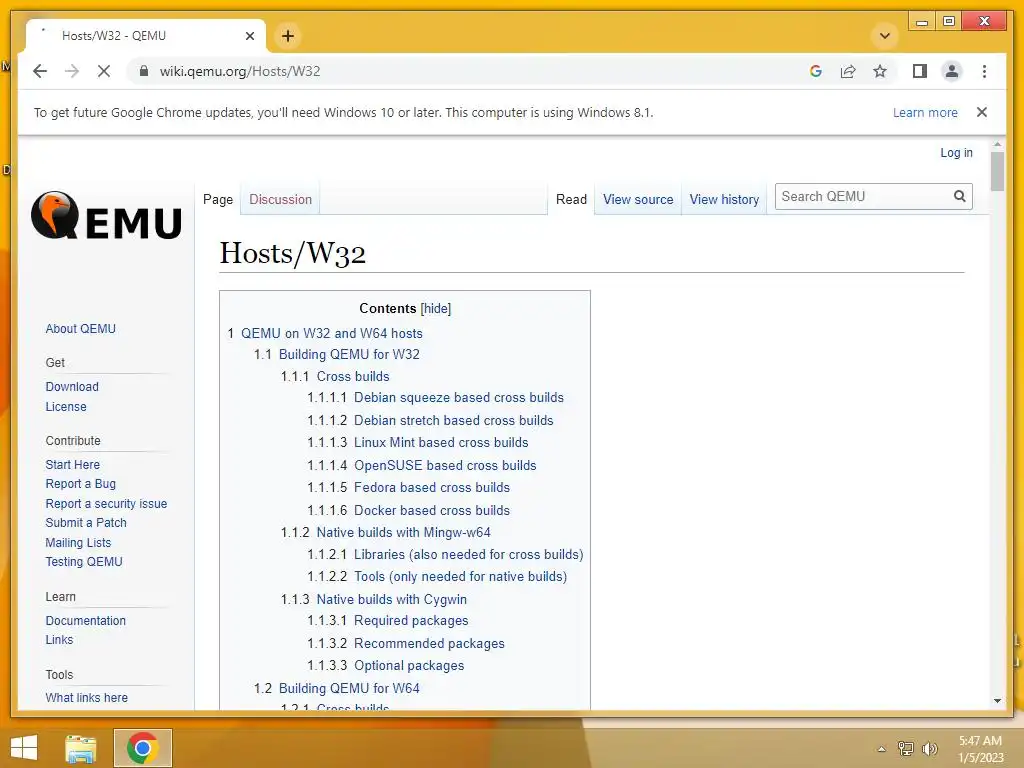Screen dimensions: 1024x768
Task: Open a new tab with plus button
Action: tap(287, 36)
